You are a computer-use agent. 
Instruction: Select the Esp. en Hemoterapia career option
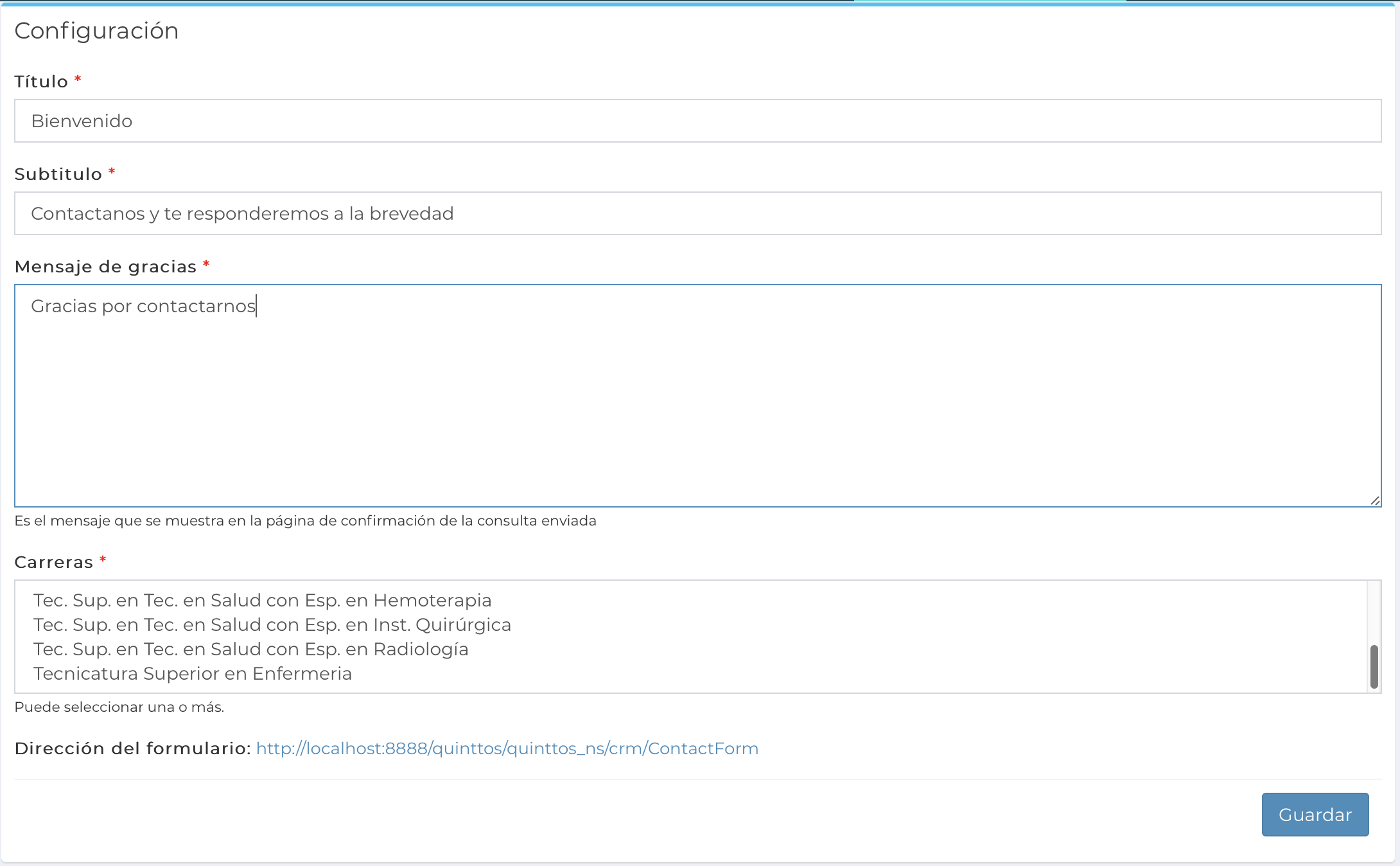point(262,600)
